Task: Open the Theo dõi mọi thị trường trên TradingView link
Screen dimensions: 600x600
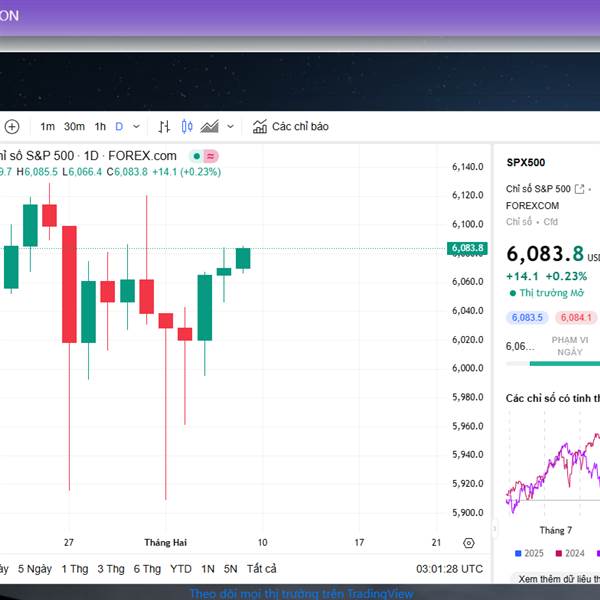Action: 302,594
